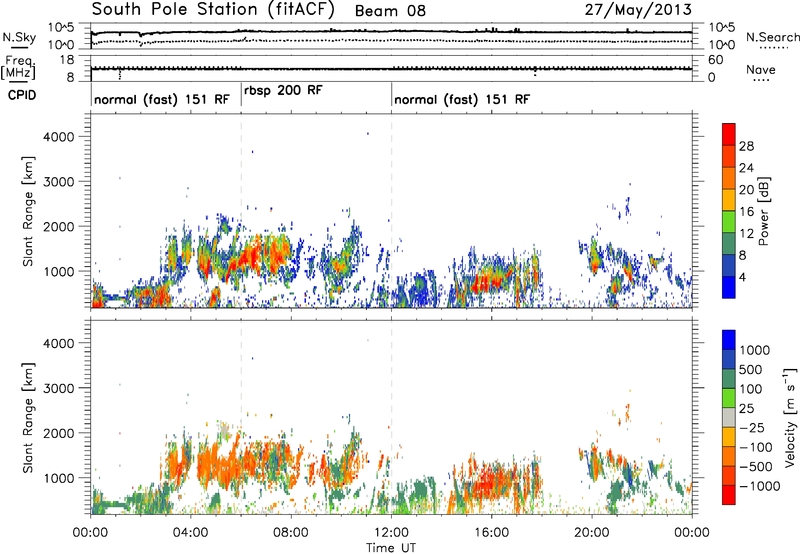Select the '500' Velocity colorbar value
The width and height of the screenshot is (800, 554).
(751, 369)
